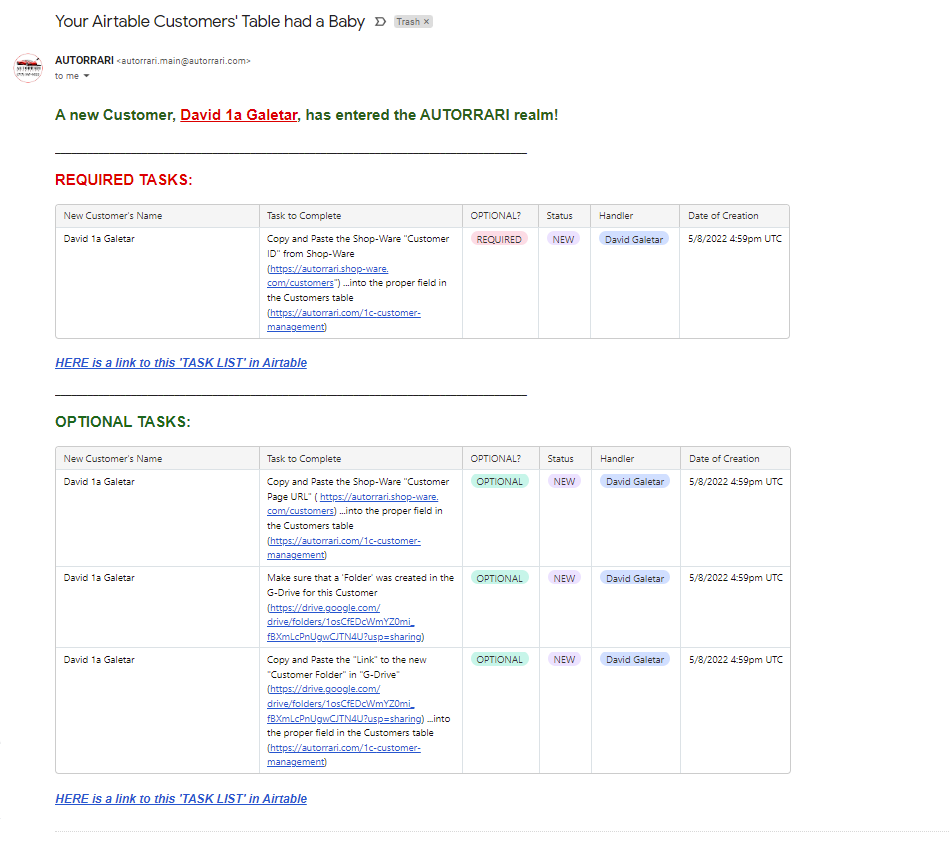
Task: Open the David 1a Galetar headline link
Action: pyautogui.click(x=238, y=115)
